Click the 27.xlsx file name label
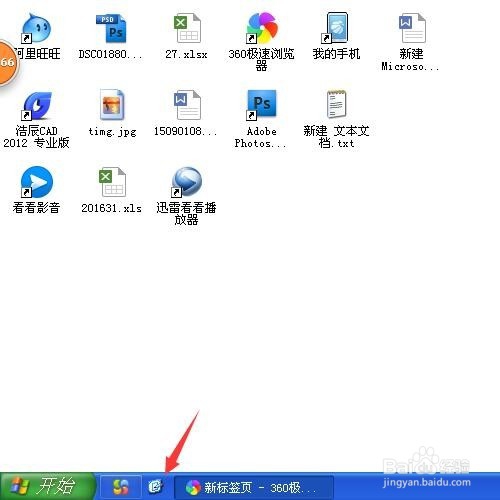The width and height of the screenshot is (500, 500). [x=186, y=54]
